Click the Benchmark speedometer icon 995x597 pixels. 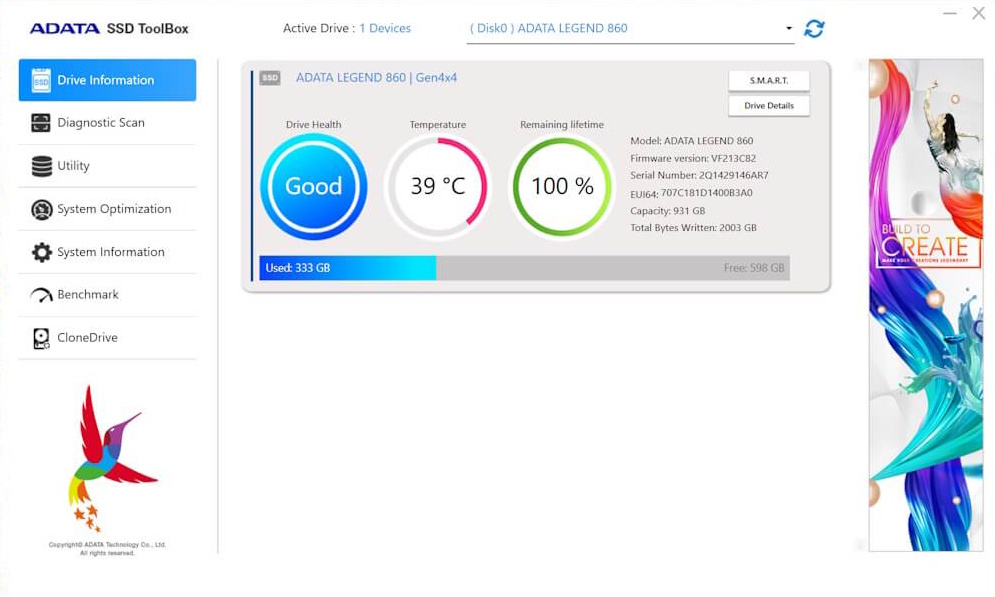41,295
